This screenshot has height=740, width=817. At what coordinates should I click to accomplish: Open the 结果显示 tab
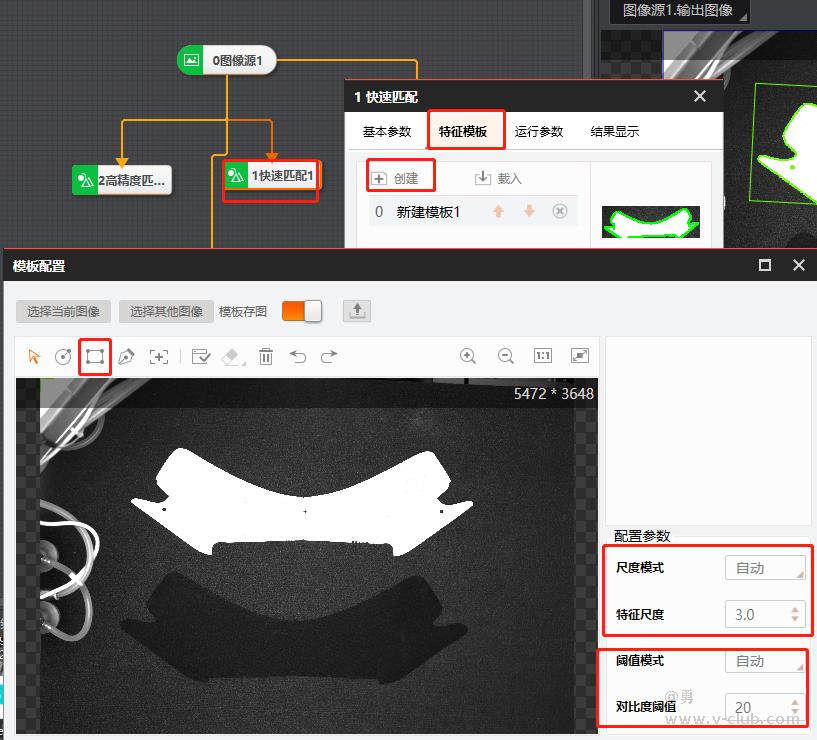pos(615,131)
